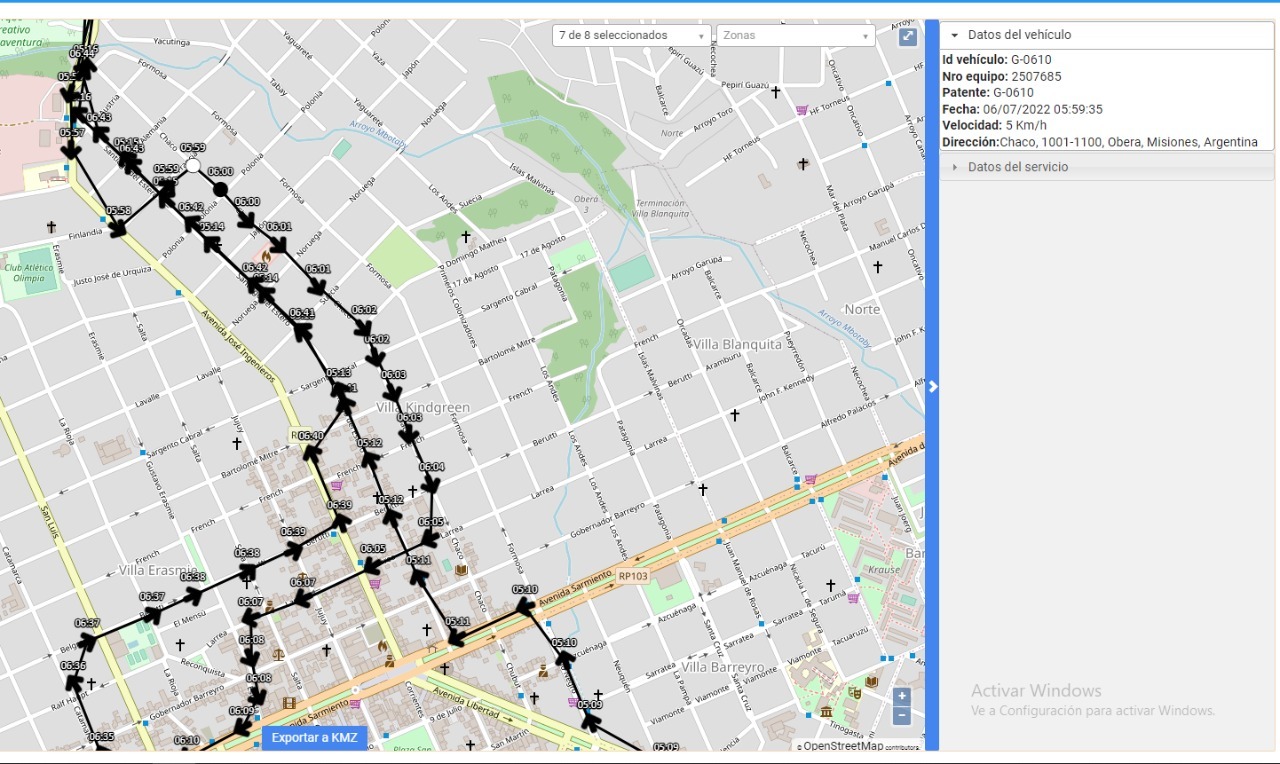Click the 06:04 route arrow marker
1280x764 pixels.
pyautogui.click(x=431, y=484)
